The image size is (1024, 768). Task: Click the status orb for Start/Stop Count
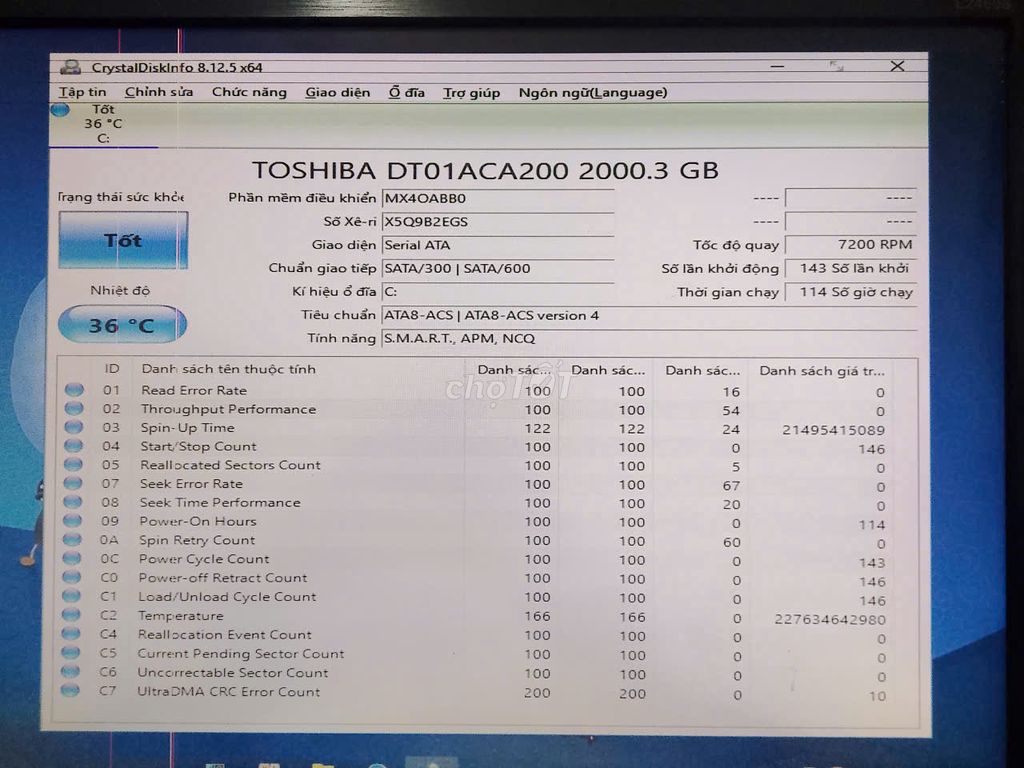pos(74,446)
